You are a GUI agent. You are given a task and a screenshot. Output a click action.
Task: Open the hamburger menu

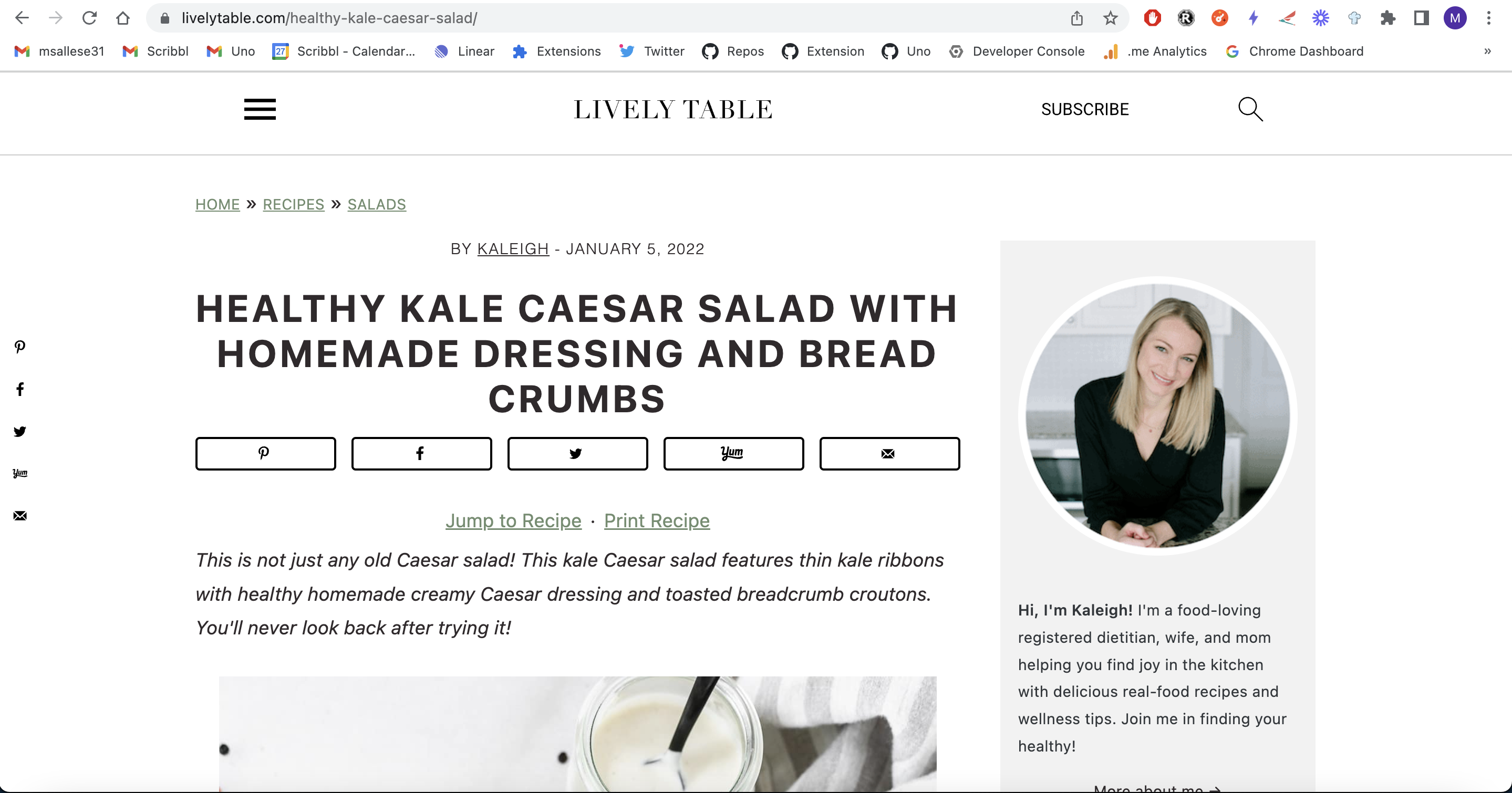[x=260, y=108]
